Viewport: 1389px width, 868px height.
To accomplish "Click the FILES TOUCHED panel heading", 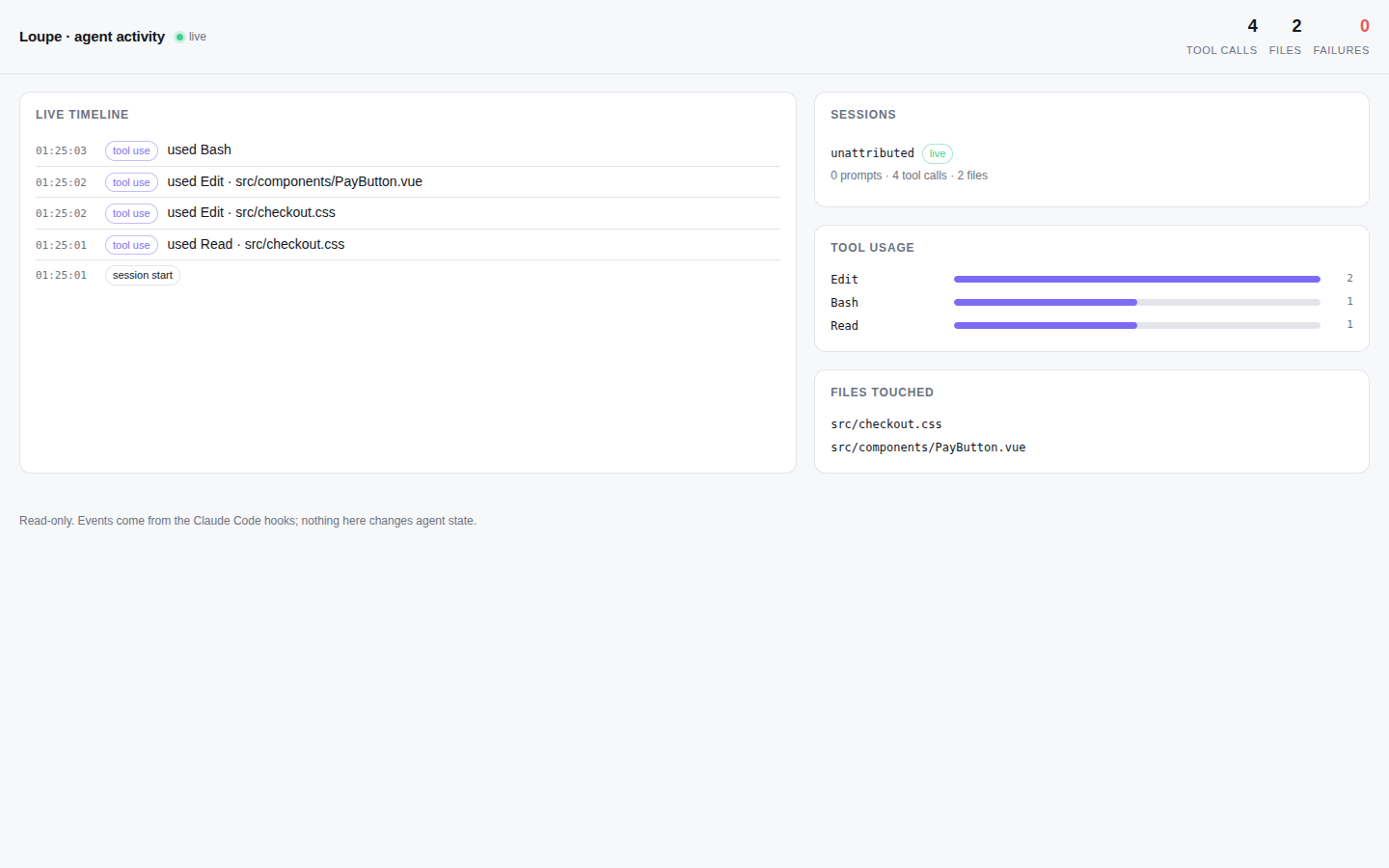I will pyautogui.click(x=882, y=393).
